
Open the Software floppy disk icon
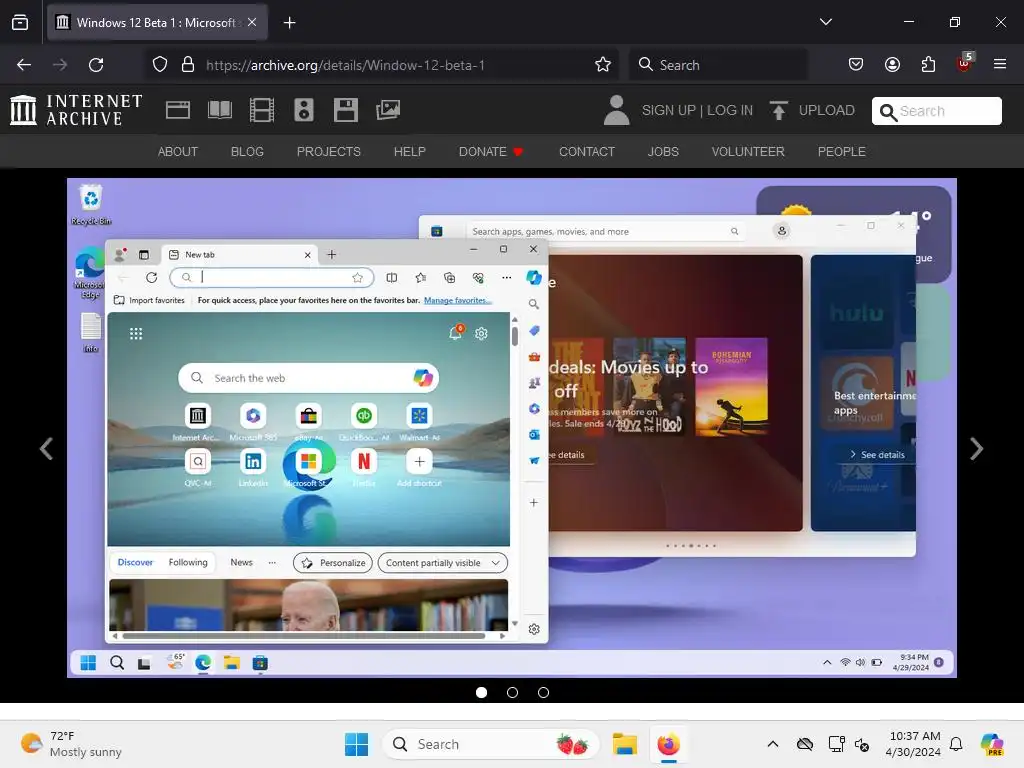pyautogui.click(x=345, y=110)
